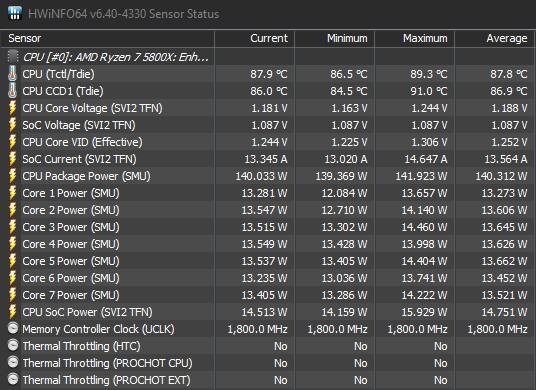Click the maximum value 14.460 W
This screenshot has height=390, width=536.
pyautogui.click(x=424, y=227)
